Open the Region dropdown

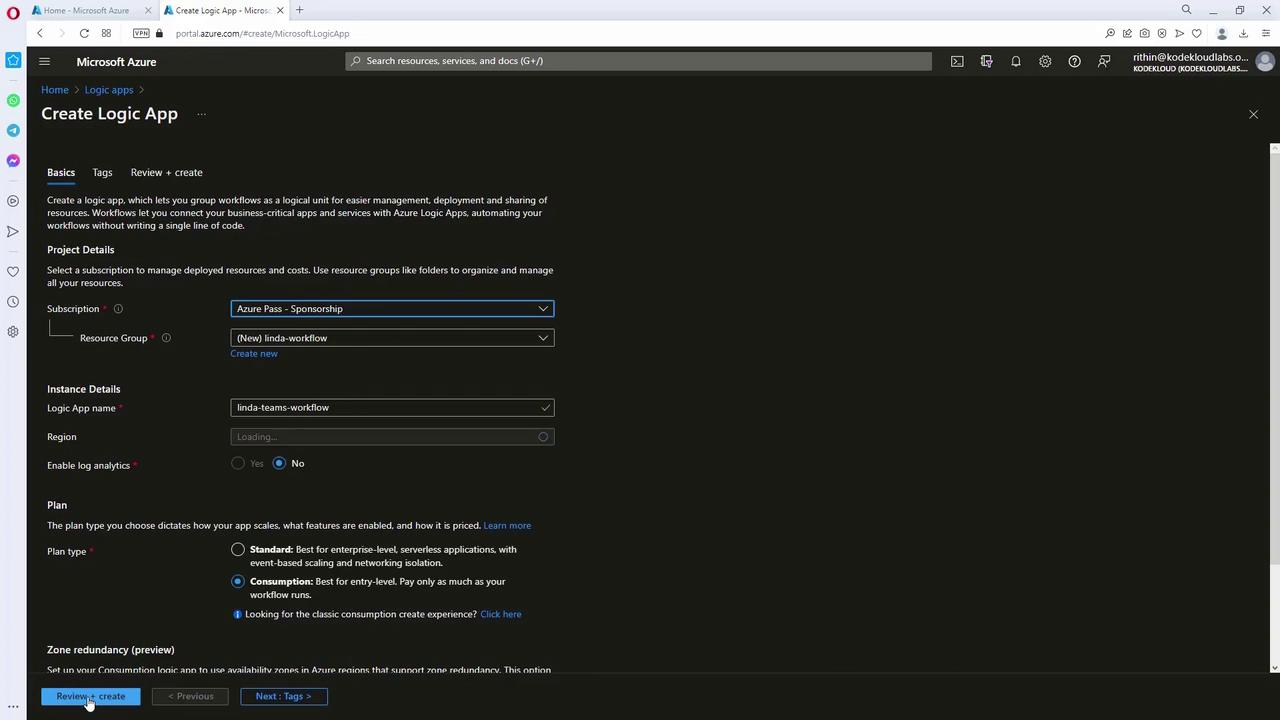pos(392,437)
